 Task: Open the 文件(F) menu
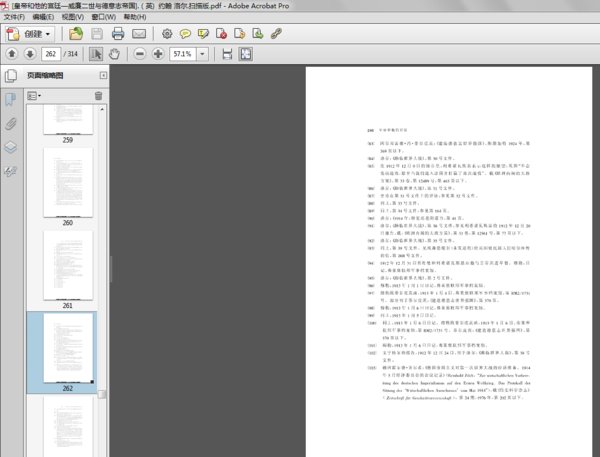click(x=14, y=17)
